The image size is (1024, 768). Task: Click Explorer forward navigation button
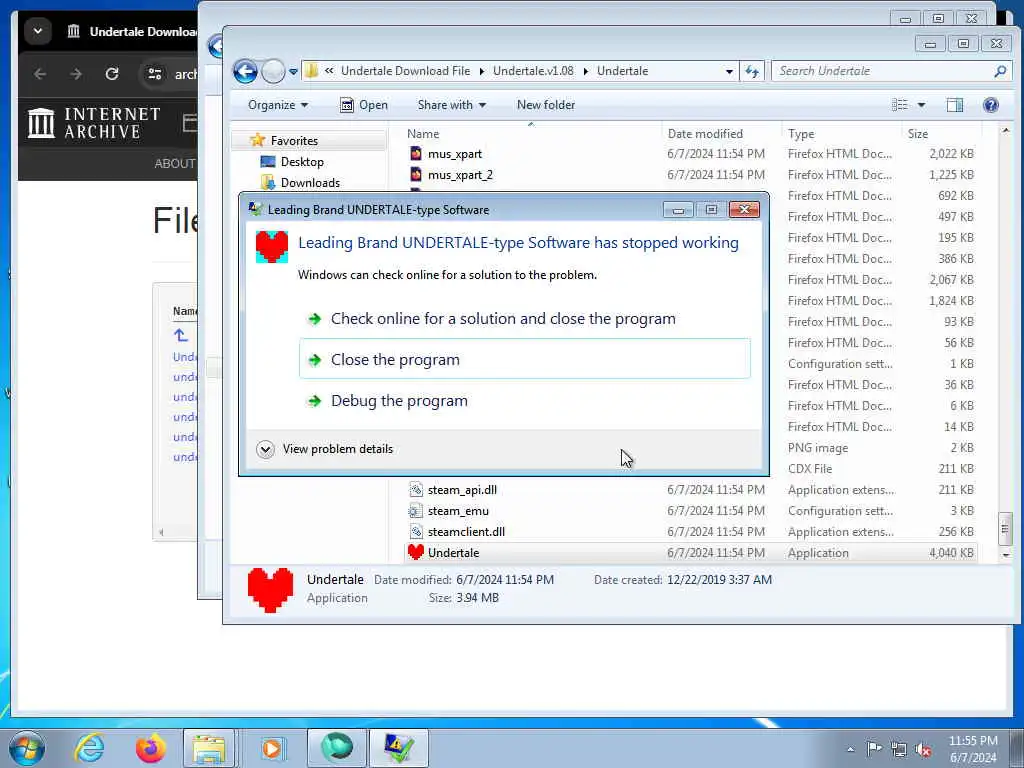[273, 71]
